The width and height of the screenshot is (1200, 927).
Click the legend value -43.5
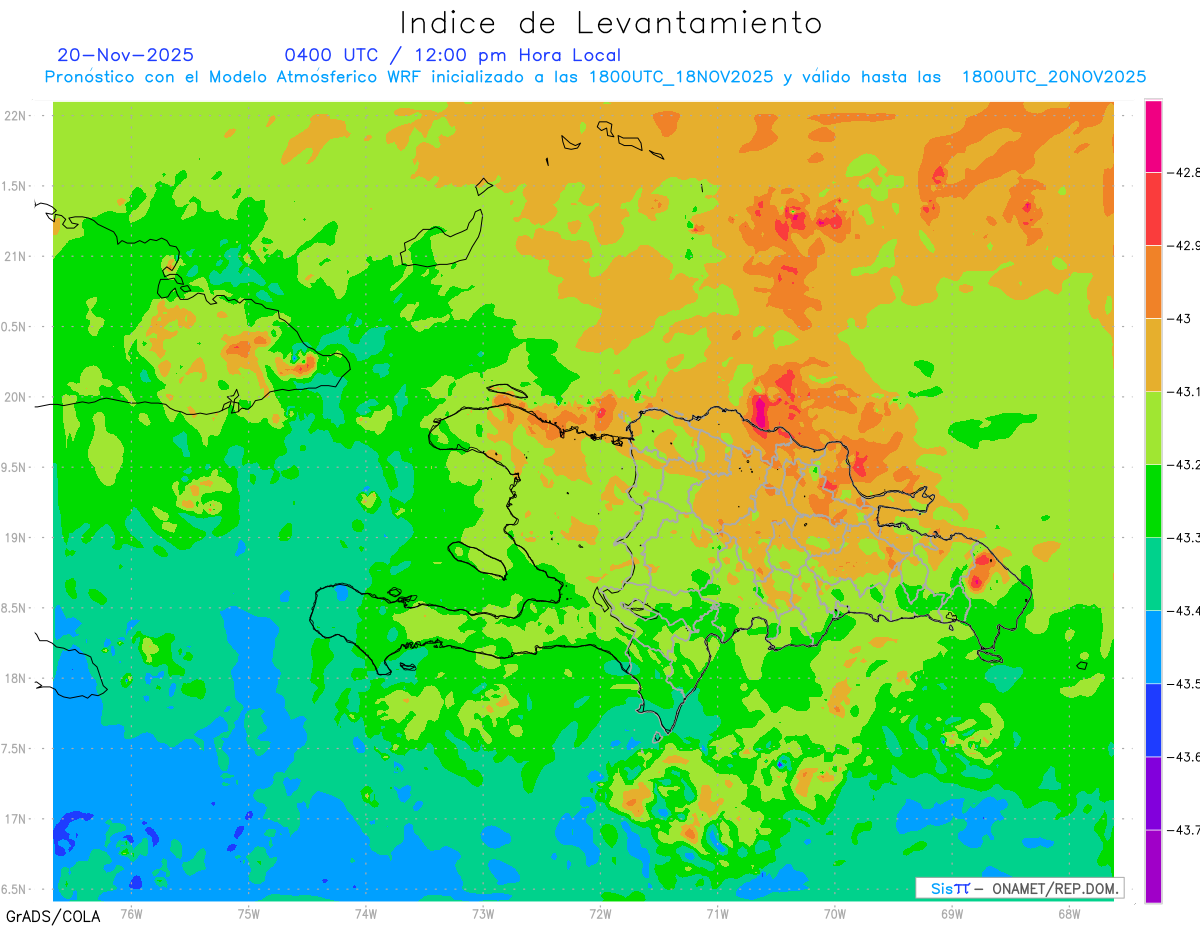[1183, 684]
